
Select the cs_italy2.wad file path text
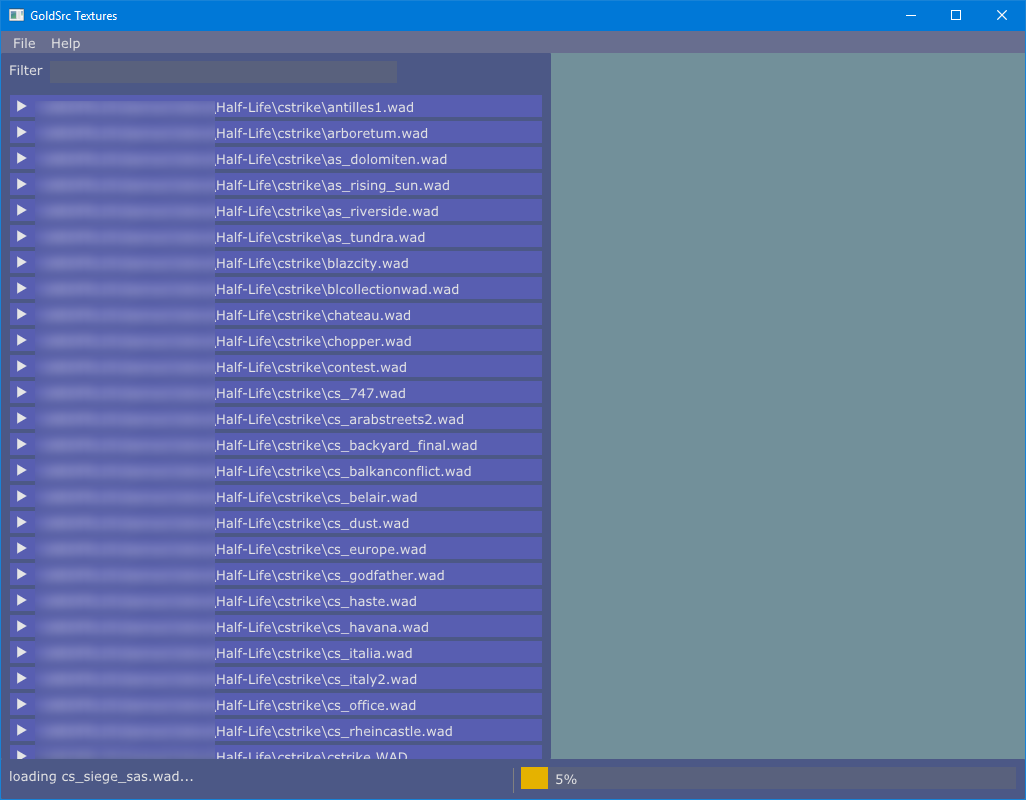(x=317, y=680)
